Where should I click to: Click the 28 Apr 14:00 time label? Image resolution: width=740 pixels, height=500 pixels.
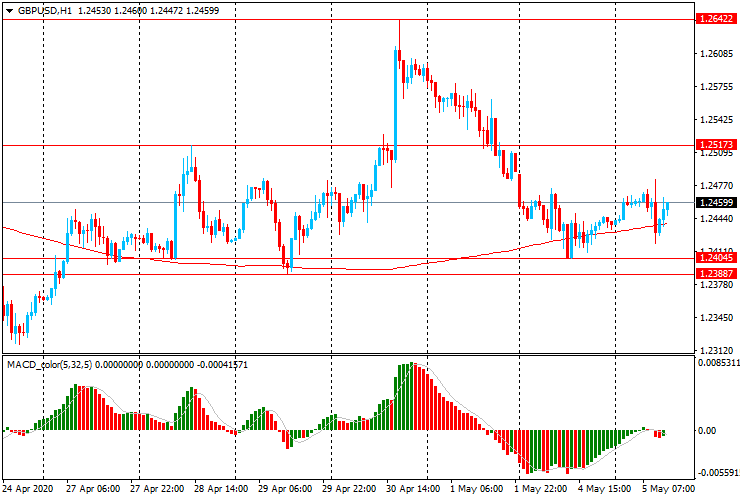(x=222, y=490)
